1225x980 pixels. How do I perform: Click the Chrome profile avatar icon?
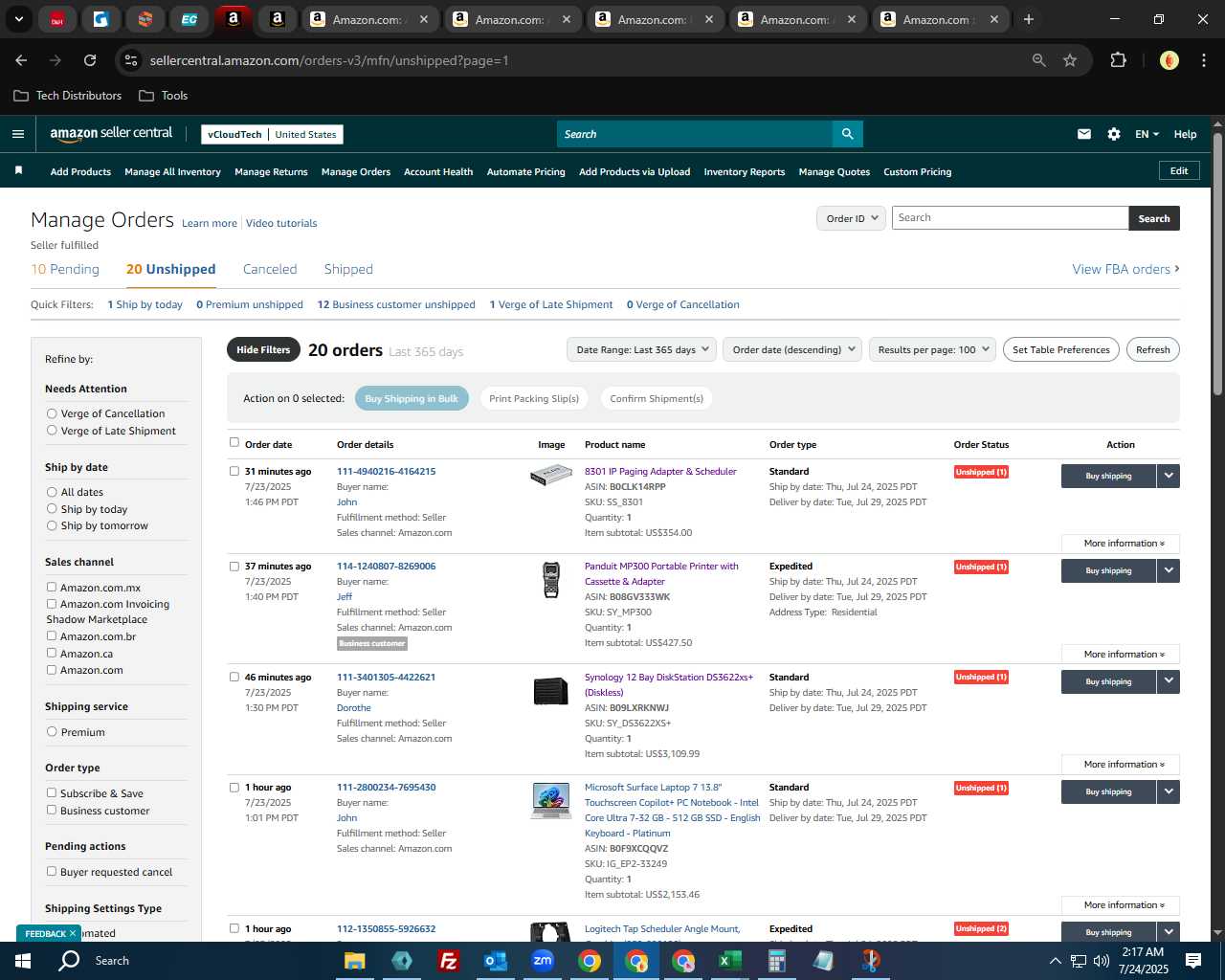[1169, 60]
